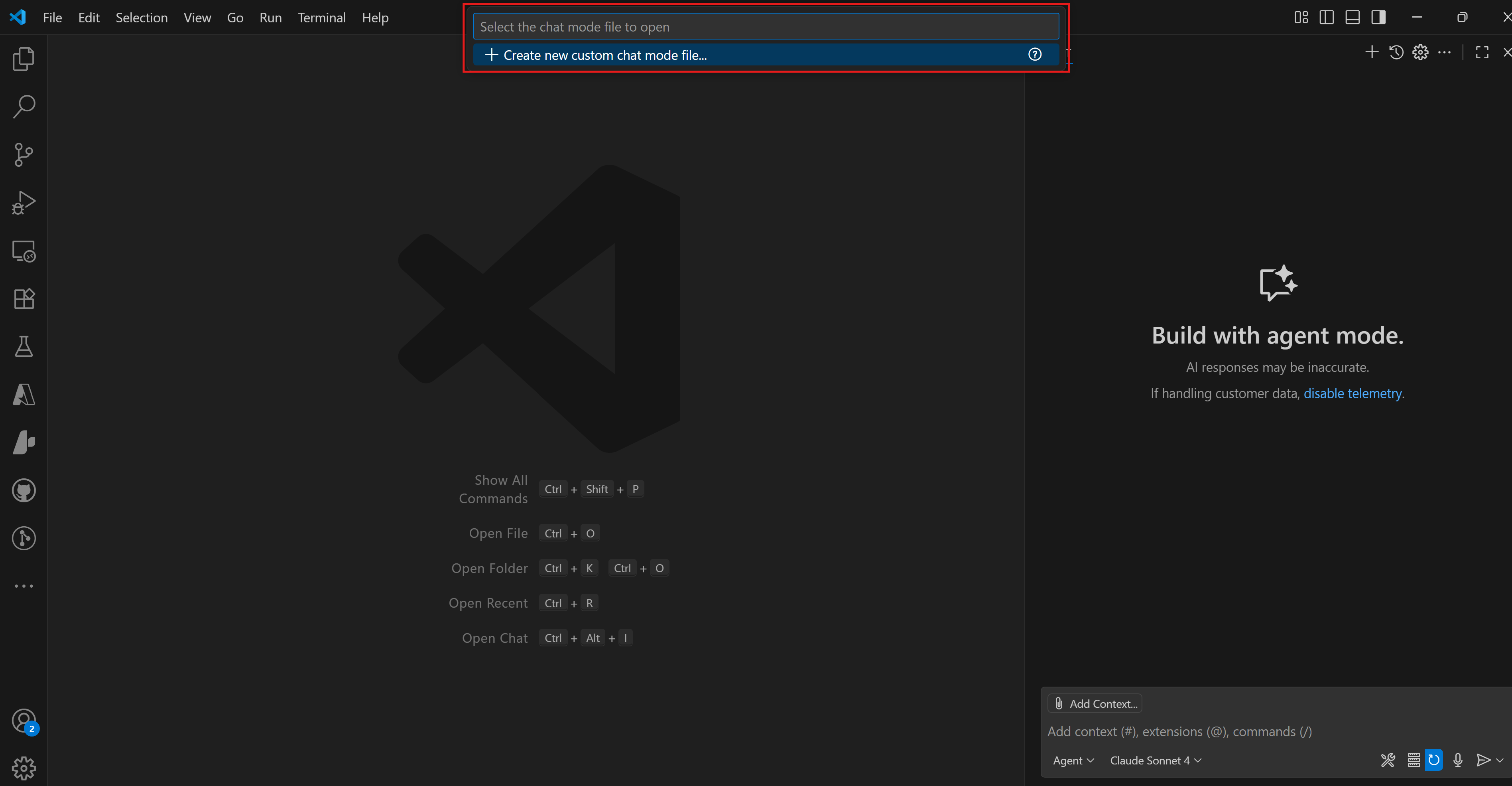Click the Add Context button
This screenshot has height=786, width=1512.
[1095, 703]
